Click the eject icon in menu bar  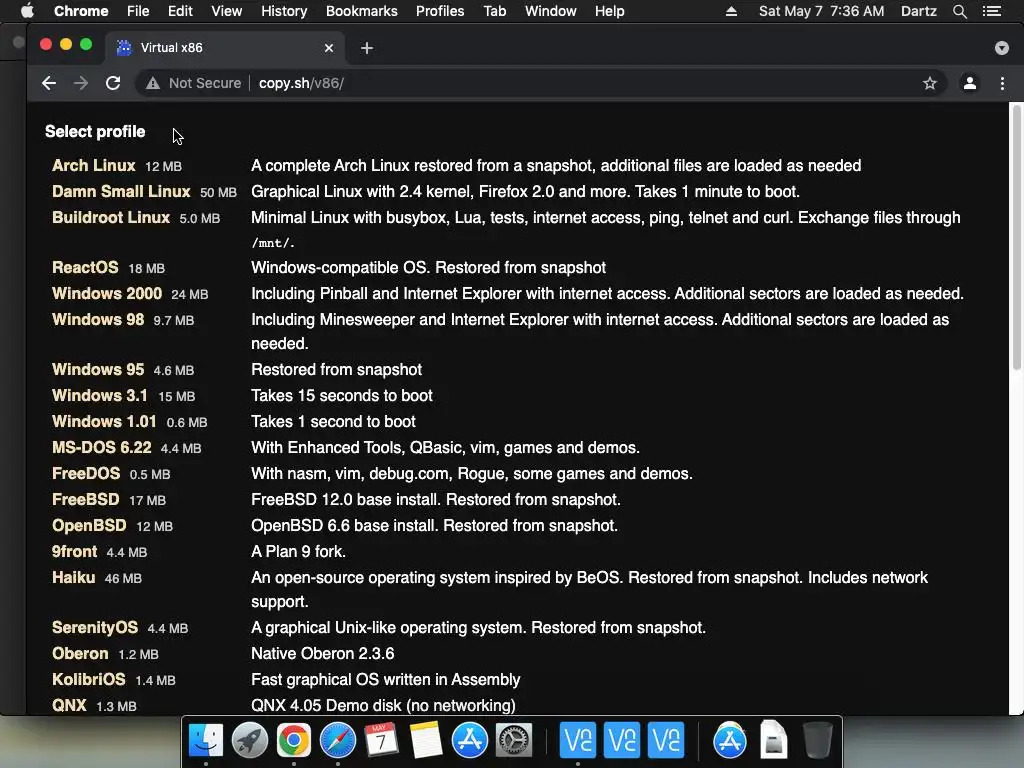point(731,11)
